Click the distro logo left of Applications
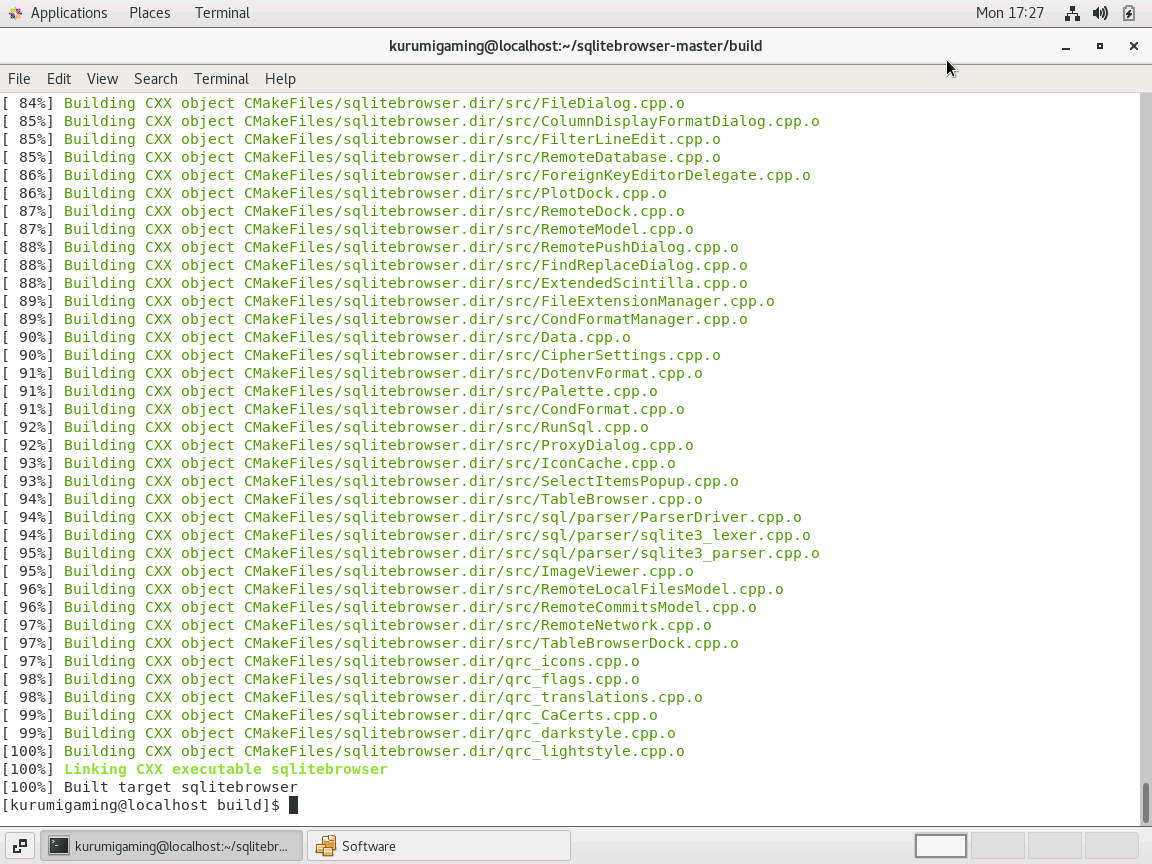The image size is (1152, 864). pos(13,12)
